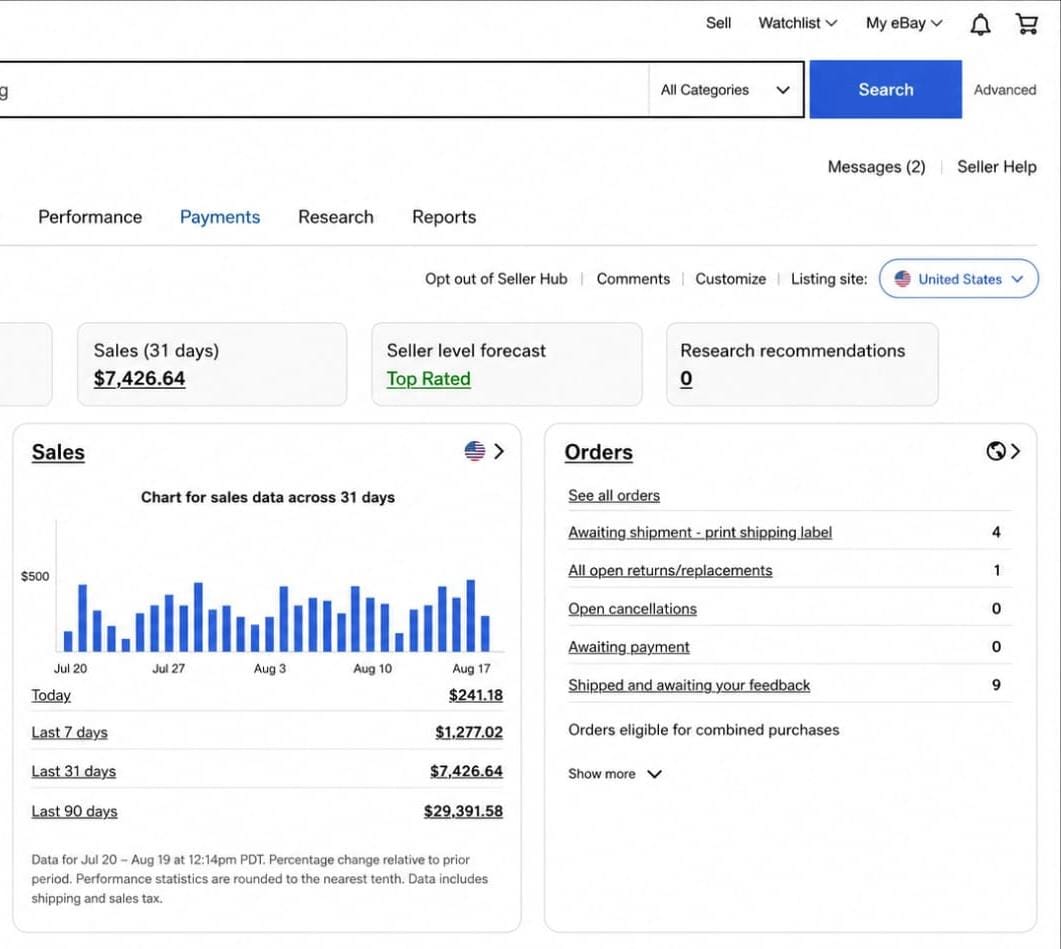The width and height of the screenshot is (1061, 949).
Task: Click the Aug 10 label on chart axis
Action: pyautogui.click(x=372, y=669)
